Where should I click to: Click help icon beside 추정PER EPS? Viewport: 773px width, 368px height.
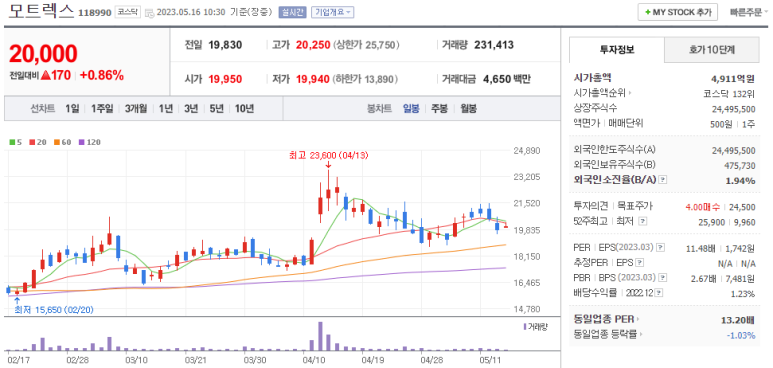point(639,263)
